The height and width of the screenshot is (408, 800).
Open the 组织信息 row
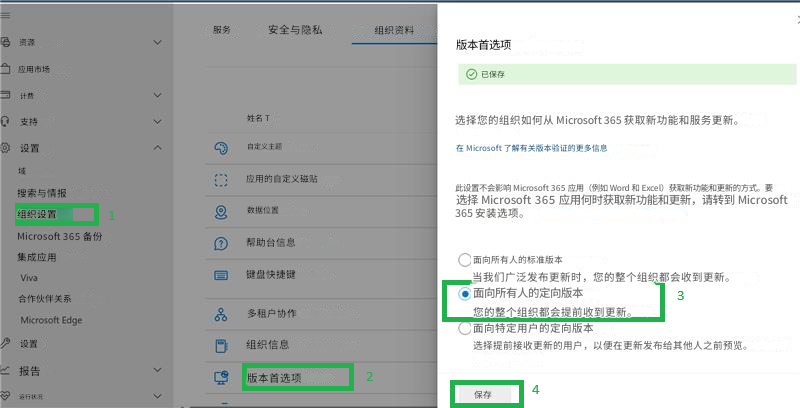tap(321, 345)
